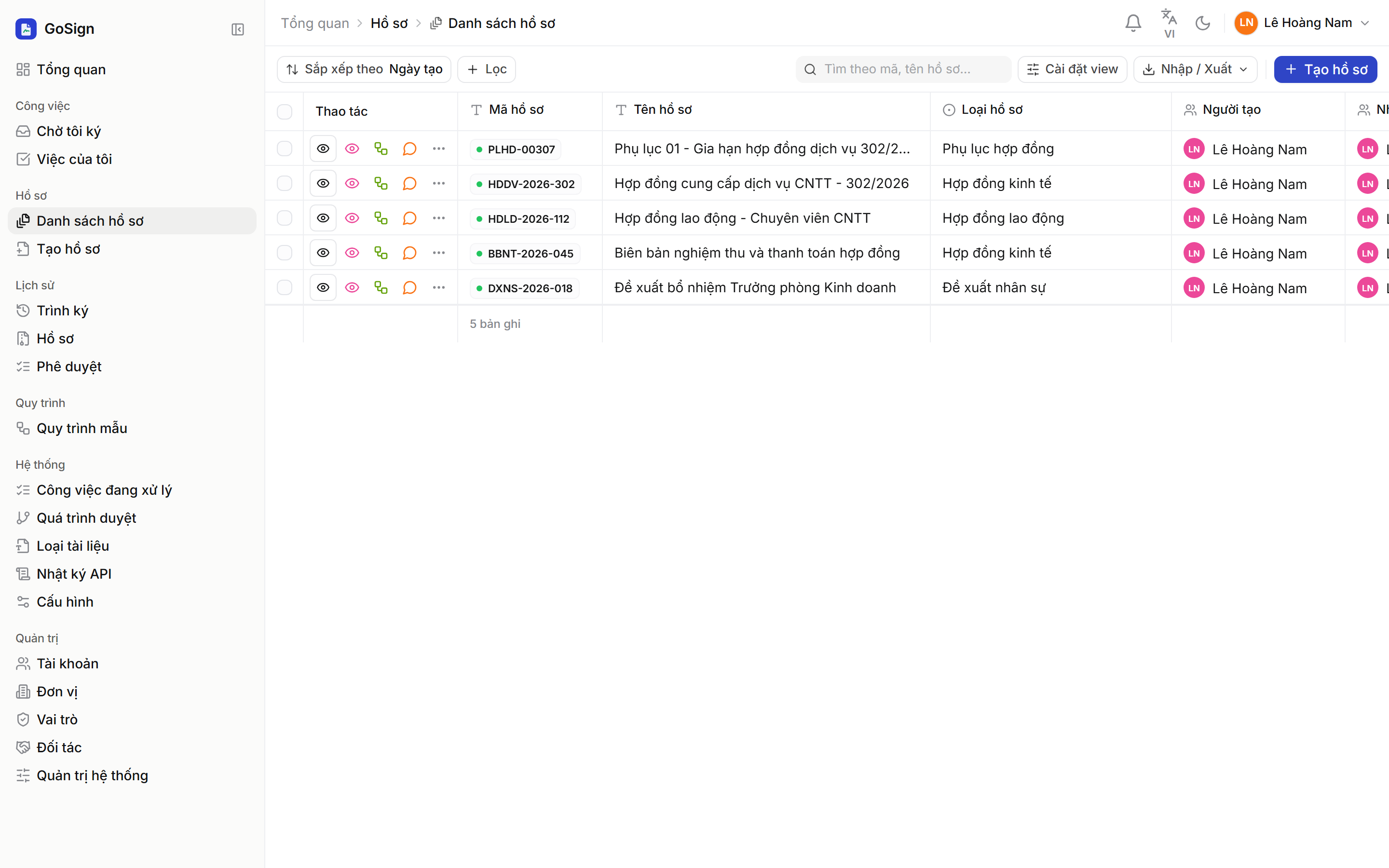1389x868 pixels.
Task: Open Quản trị hệ thống sidebar item
Action: 132,775
